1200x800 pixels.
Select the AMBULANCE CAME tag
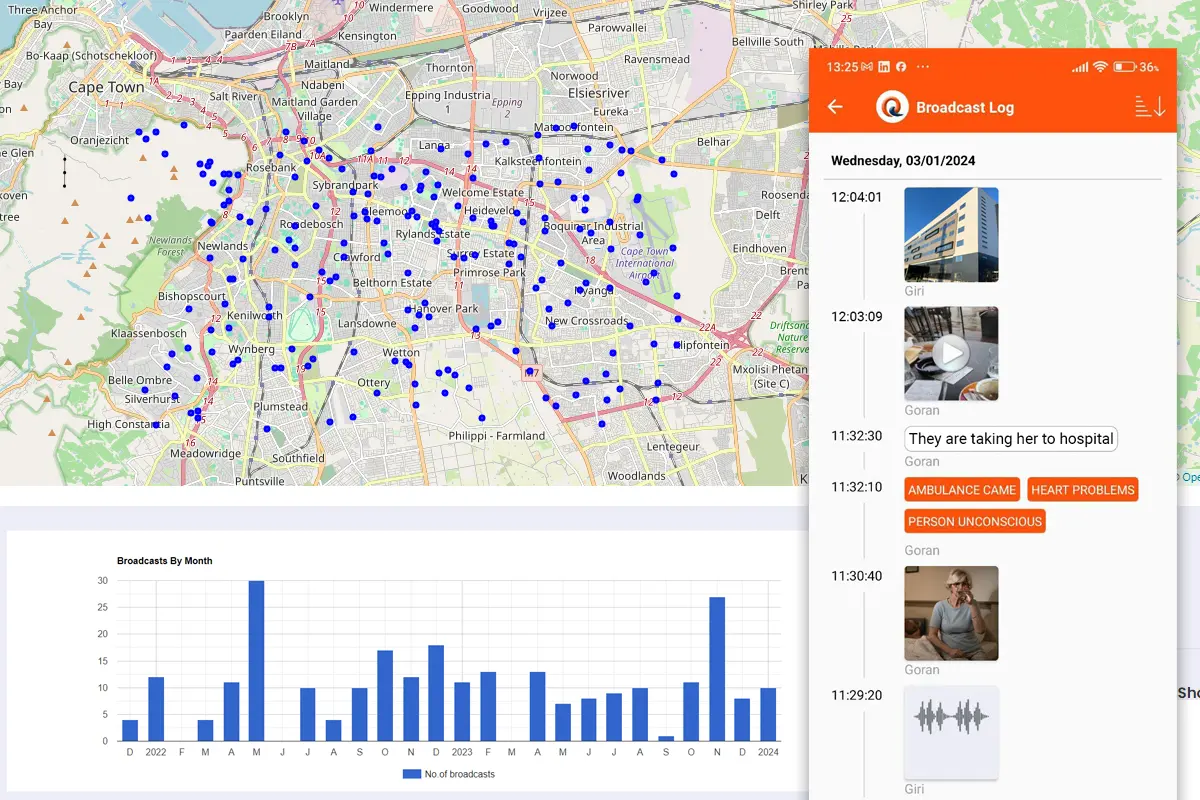click(x=962, y=490)
